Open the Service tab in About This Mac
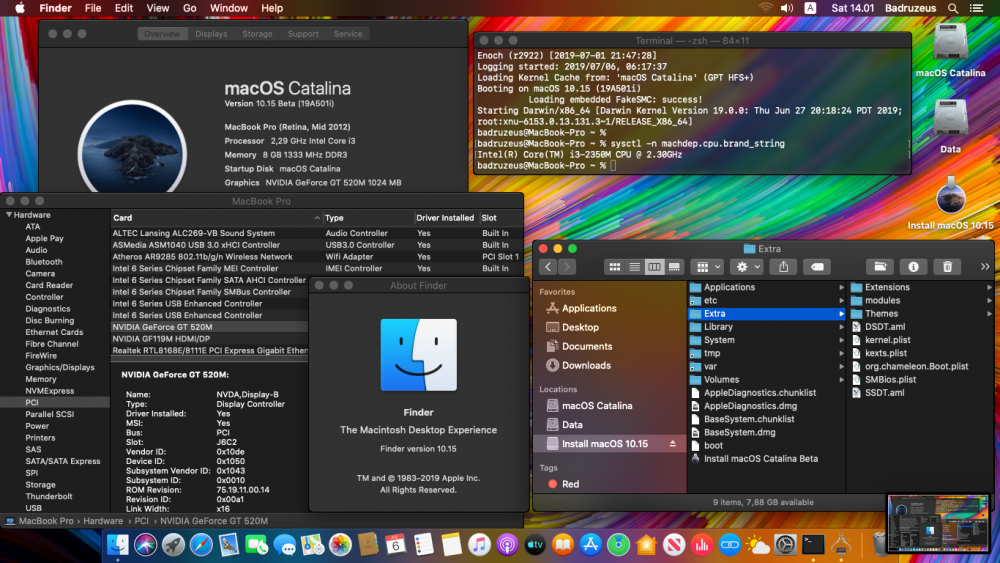This screenshot has height=563, width=1000. pyautogui.click(x=348, y=34)
